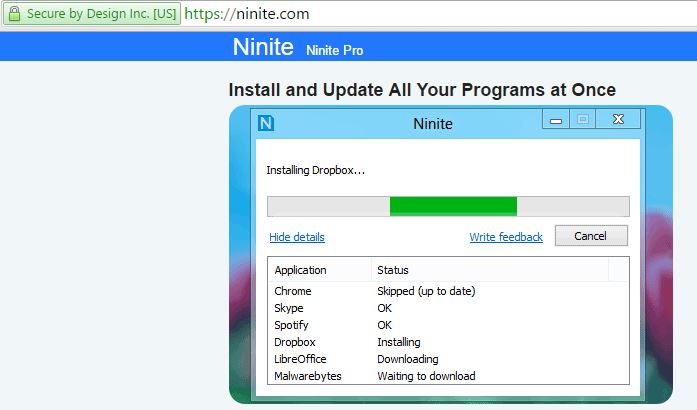The height and width of the screenshot is (410, 697).
Task: Click the OK status in Skype row
Action: point(385,308)
